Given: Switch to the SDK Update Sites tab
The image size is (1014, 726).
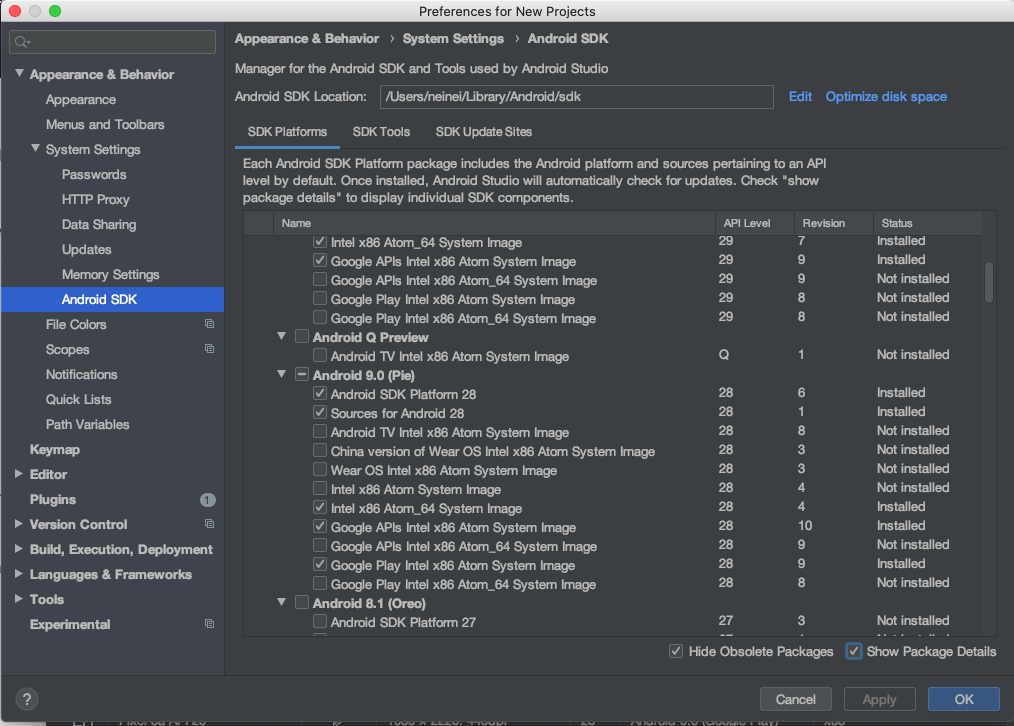Looking at the screenshot, I should pos(484,132).
